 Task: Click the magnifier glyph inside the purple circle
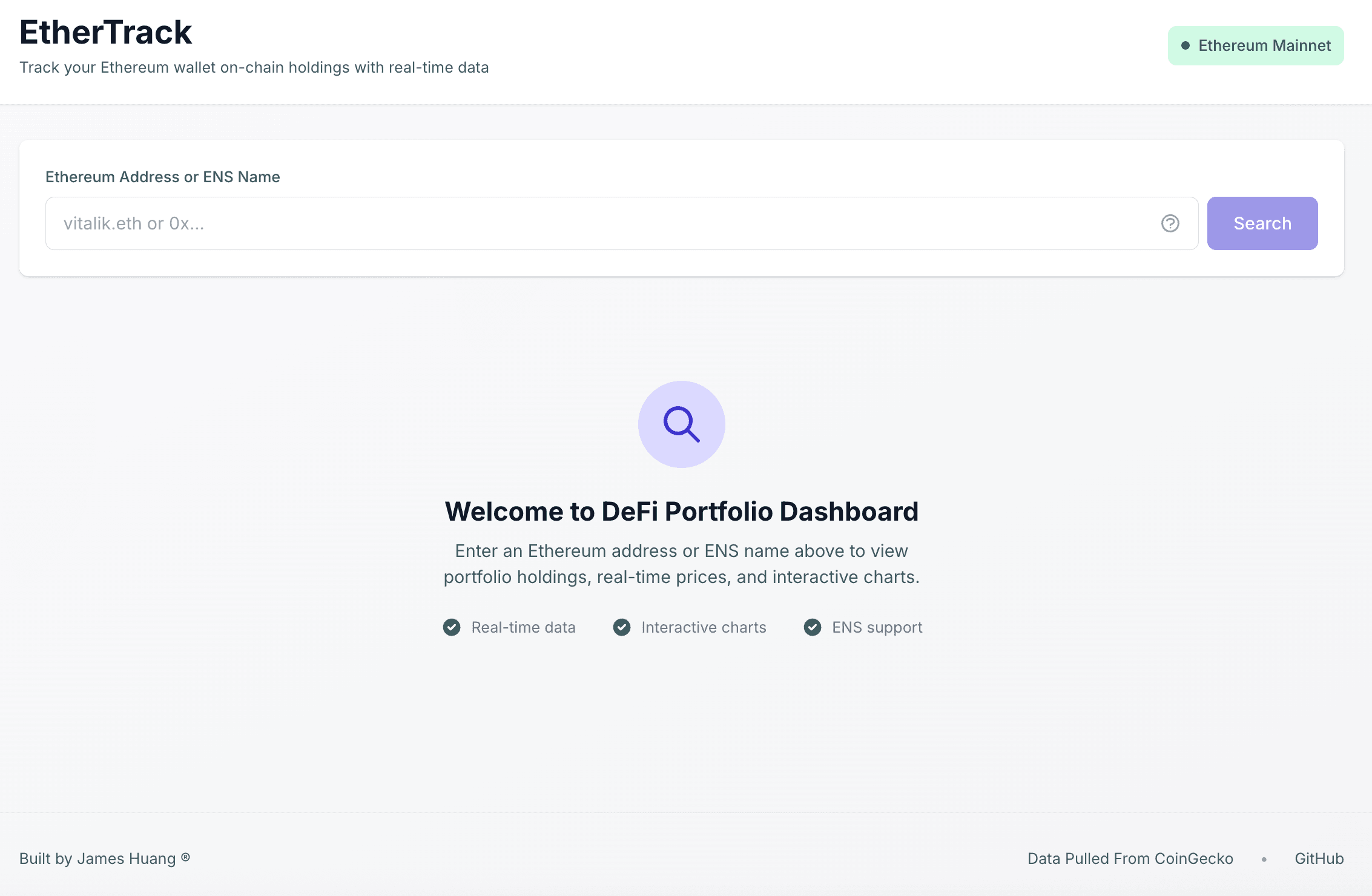tap(682, 424)
